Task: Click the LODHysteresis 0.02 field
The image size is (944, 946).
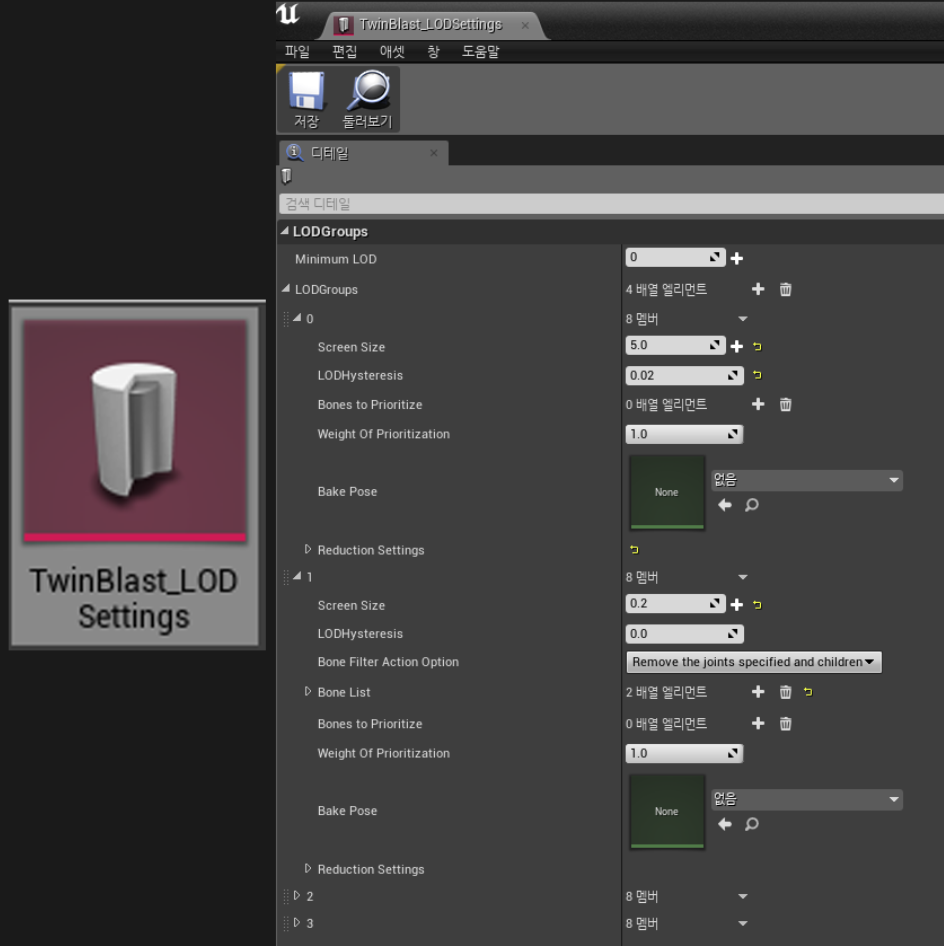Action: tap(684, 375)
